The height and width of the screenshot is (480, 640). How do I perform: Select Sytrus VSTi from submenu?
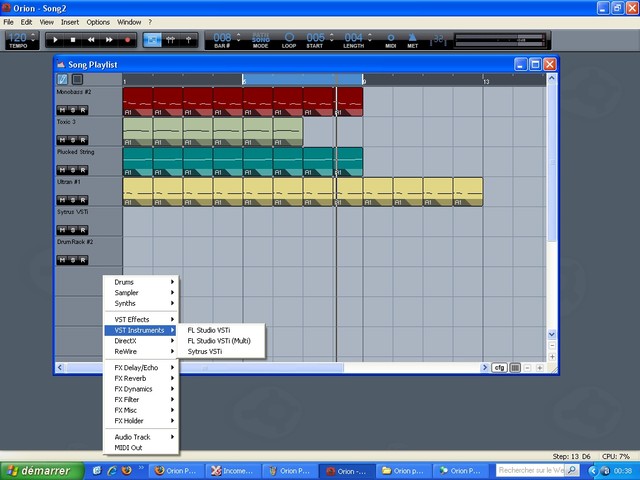(221, 351)
